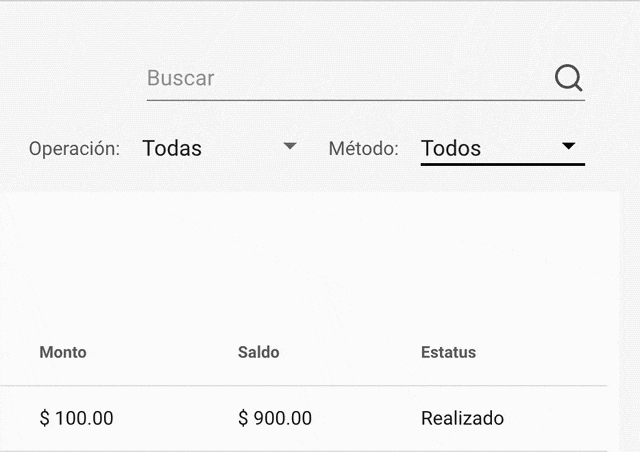
Task: Click the Operación dropdown arrow
Action: click(290, 147)
